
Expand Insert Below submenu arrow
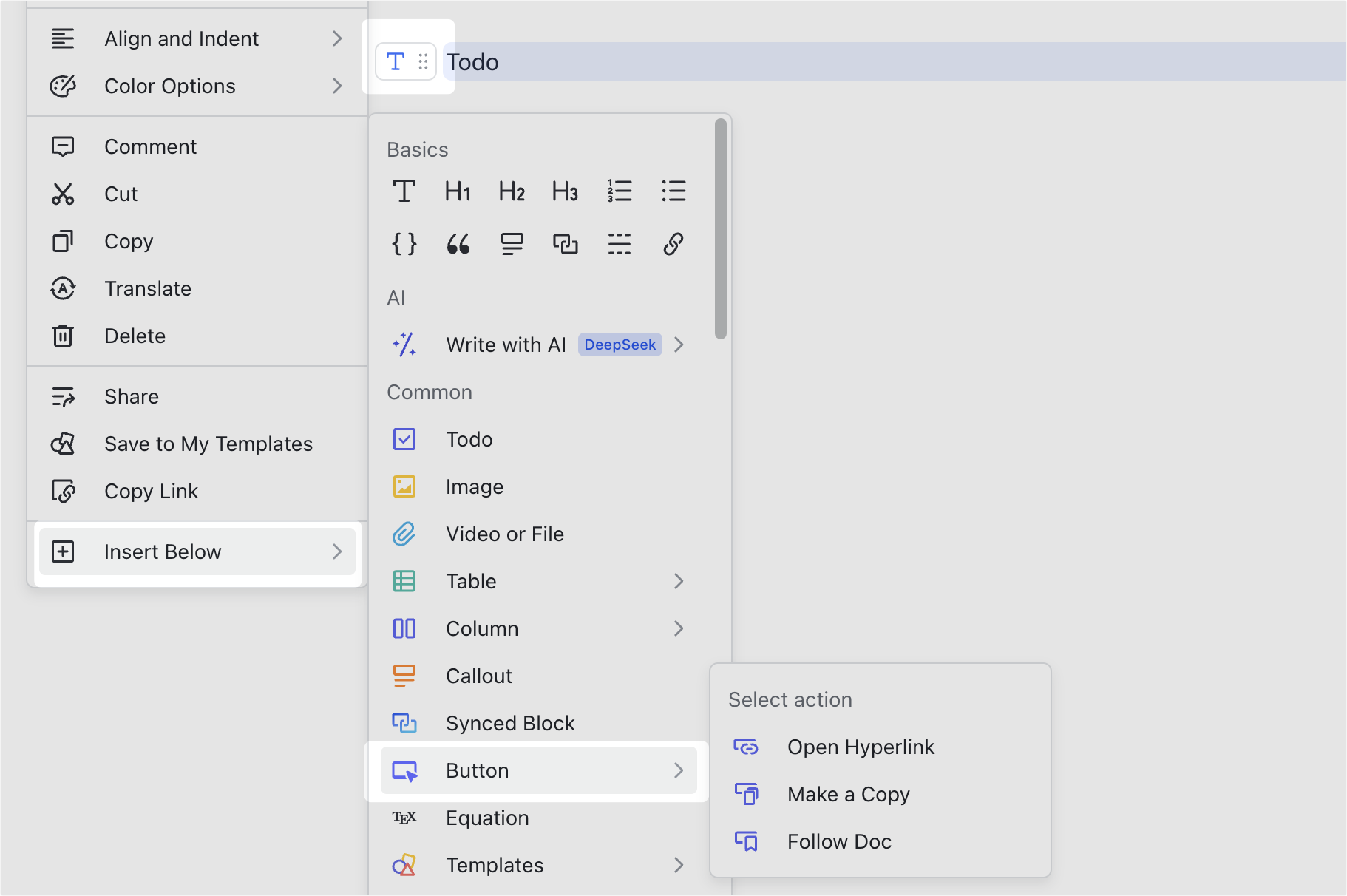coord(337,551)
